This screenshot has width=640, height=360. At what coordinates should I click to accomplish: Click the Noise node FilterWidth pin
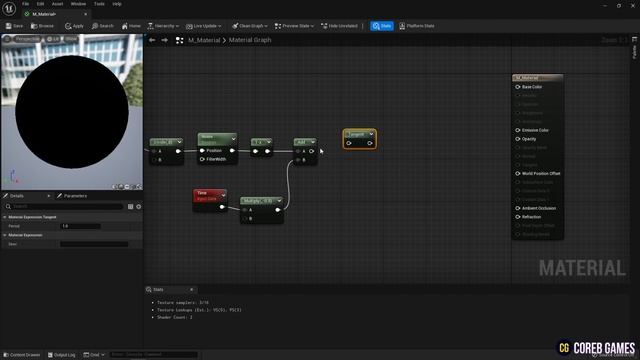point(202,159)
